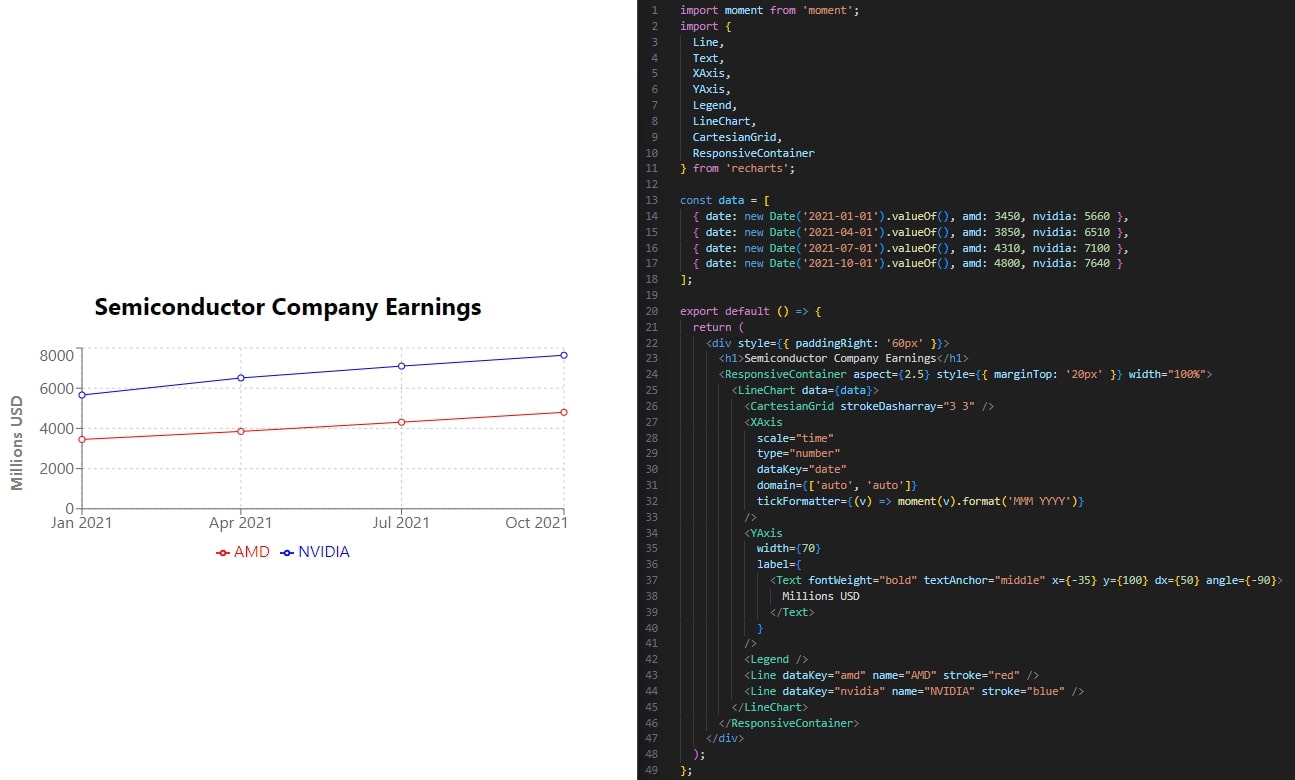The image size is (1295, 780).
Task: Click the closing </ResponsiveContainer> tag on line 46
Action: tap(789, 722)
